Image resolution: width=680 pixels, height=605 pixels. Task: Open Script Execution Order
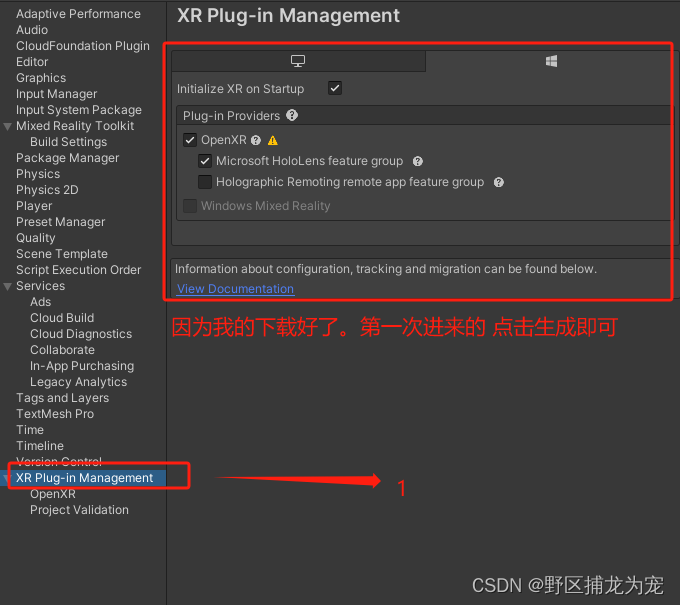click(x=78, y=270)
